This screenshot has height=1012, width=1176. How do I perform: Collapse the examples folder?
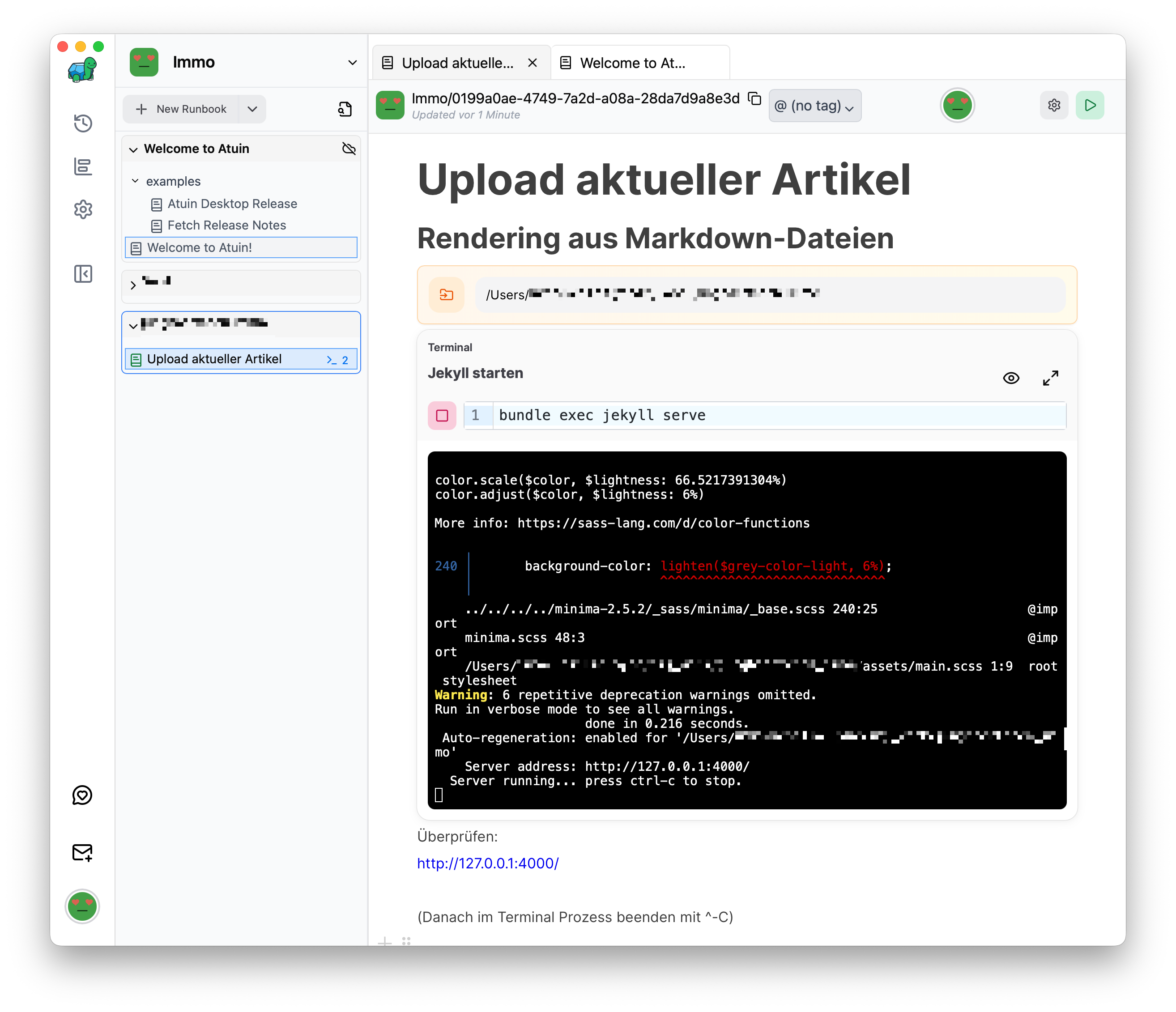(136, 181)
